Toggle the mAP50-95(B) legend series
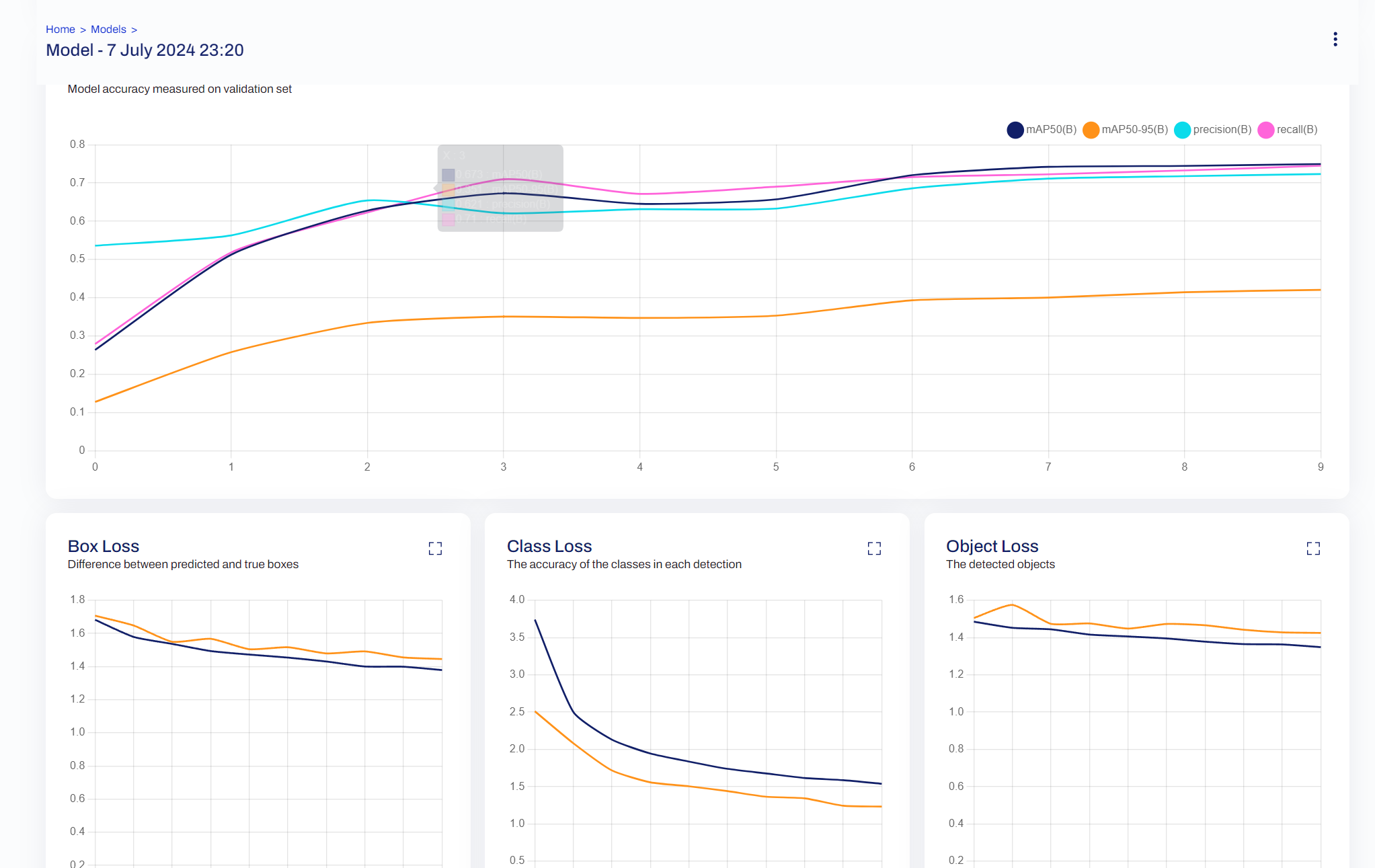Image resolution: width=1375 pixels, height=868 pixels. pyautogui.click(x=1134, y=130)
